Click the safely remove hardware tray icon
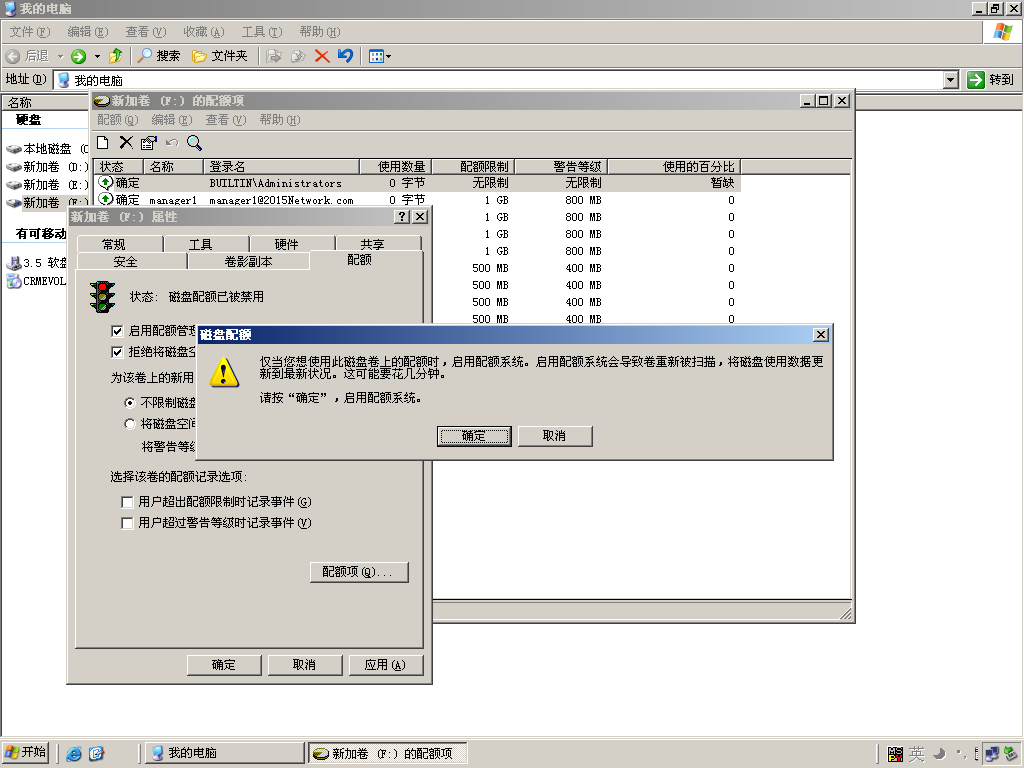Screen dimensions: 1024x768 1011,754
